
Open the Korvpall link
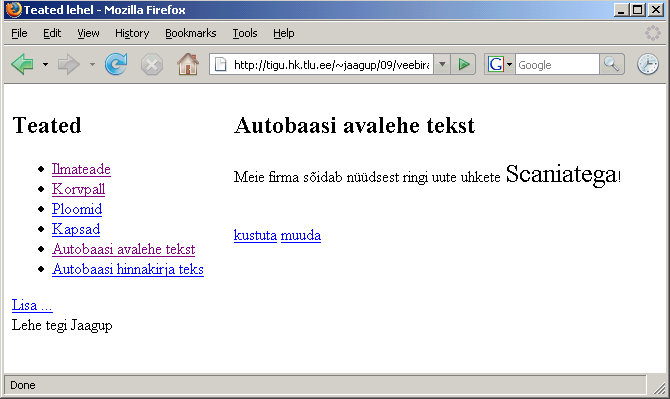point(79,189)
